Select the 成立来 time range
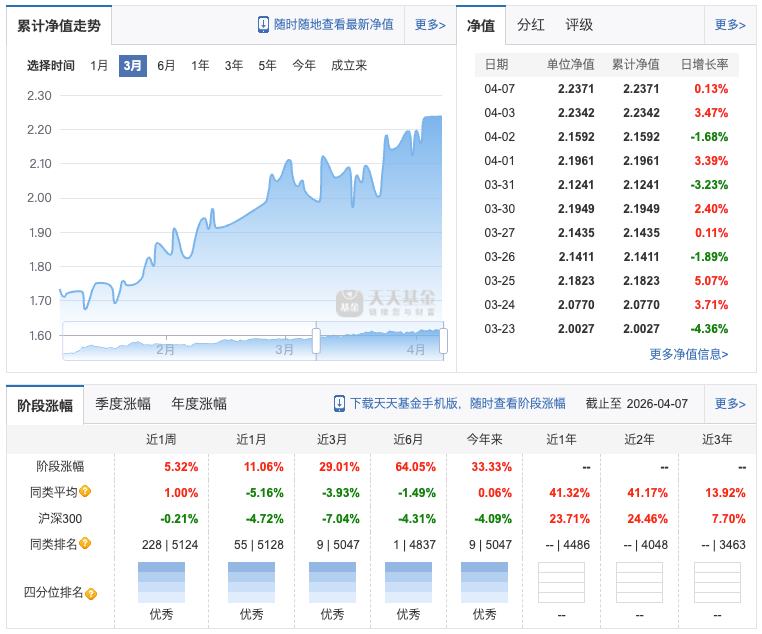 (349, 65)
